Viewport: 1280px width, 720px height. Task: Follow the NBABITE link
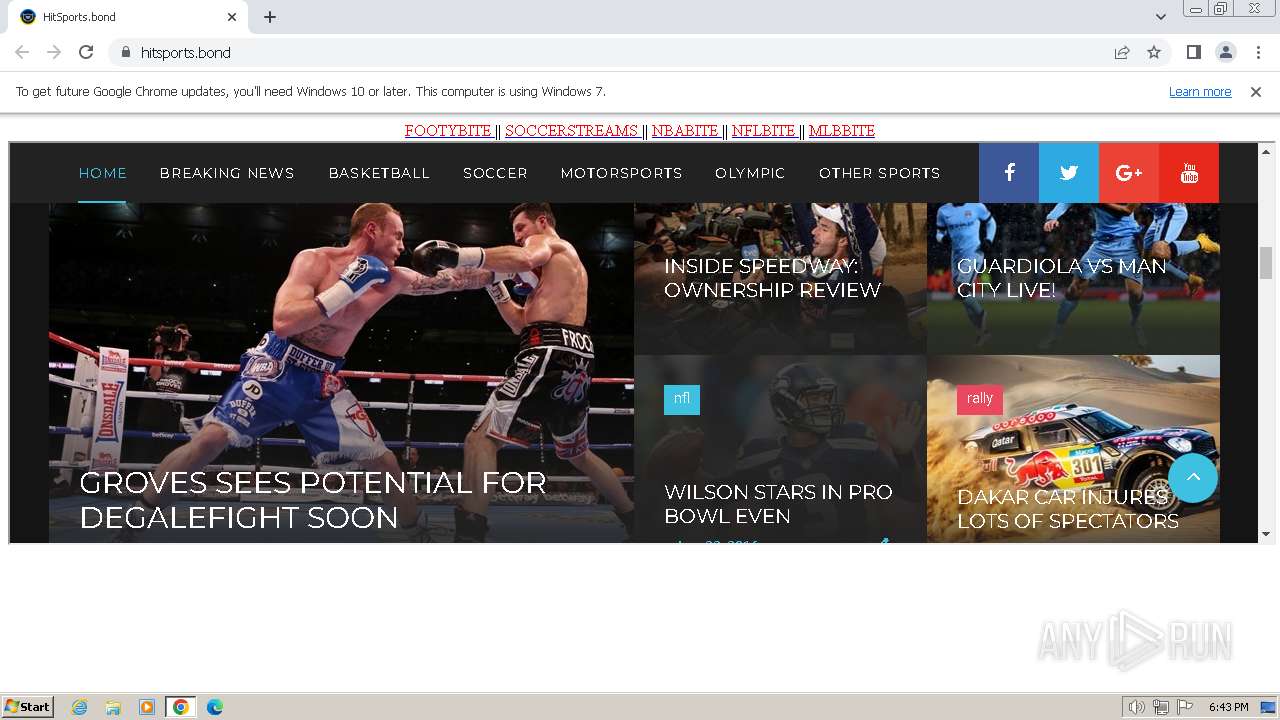point(686,131)
